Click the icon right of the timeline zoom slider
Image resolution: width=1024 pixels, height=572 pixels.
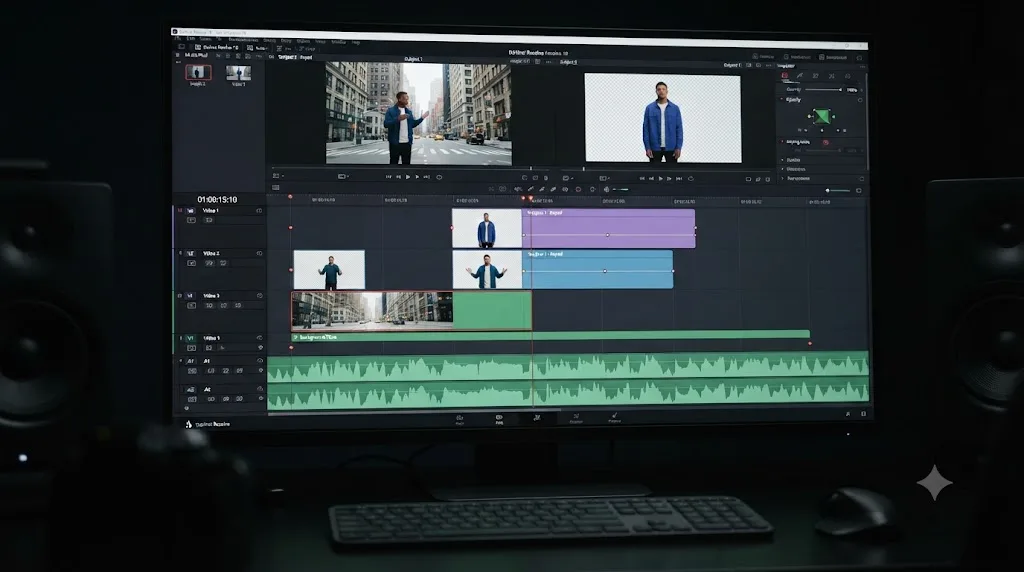click(x=859, y=191)
